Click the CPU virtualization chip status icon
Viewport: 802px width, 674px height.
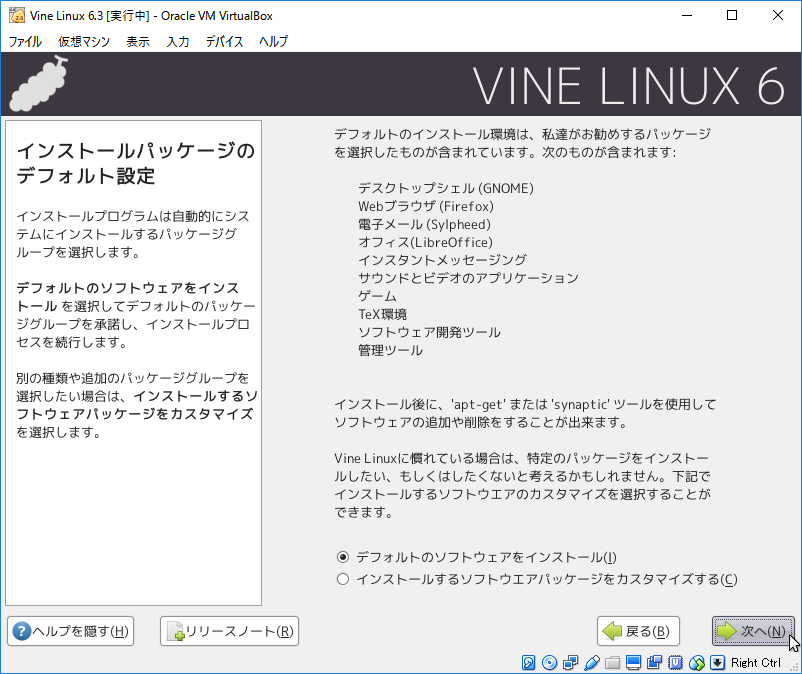tap(675, 662)
